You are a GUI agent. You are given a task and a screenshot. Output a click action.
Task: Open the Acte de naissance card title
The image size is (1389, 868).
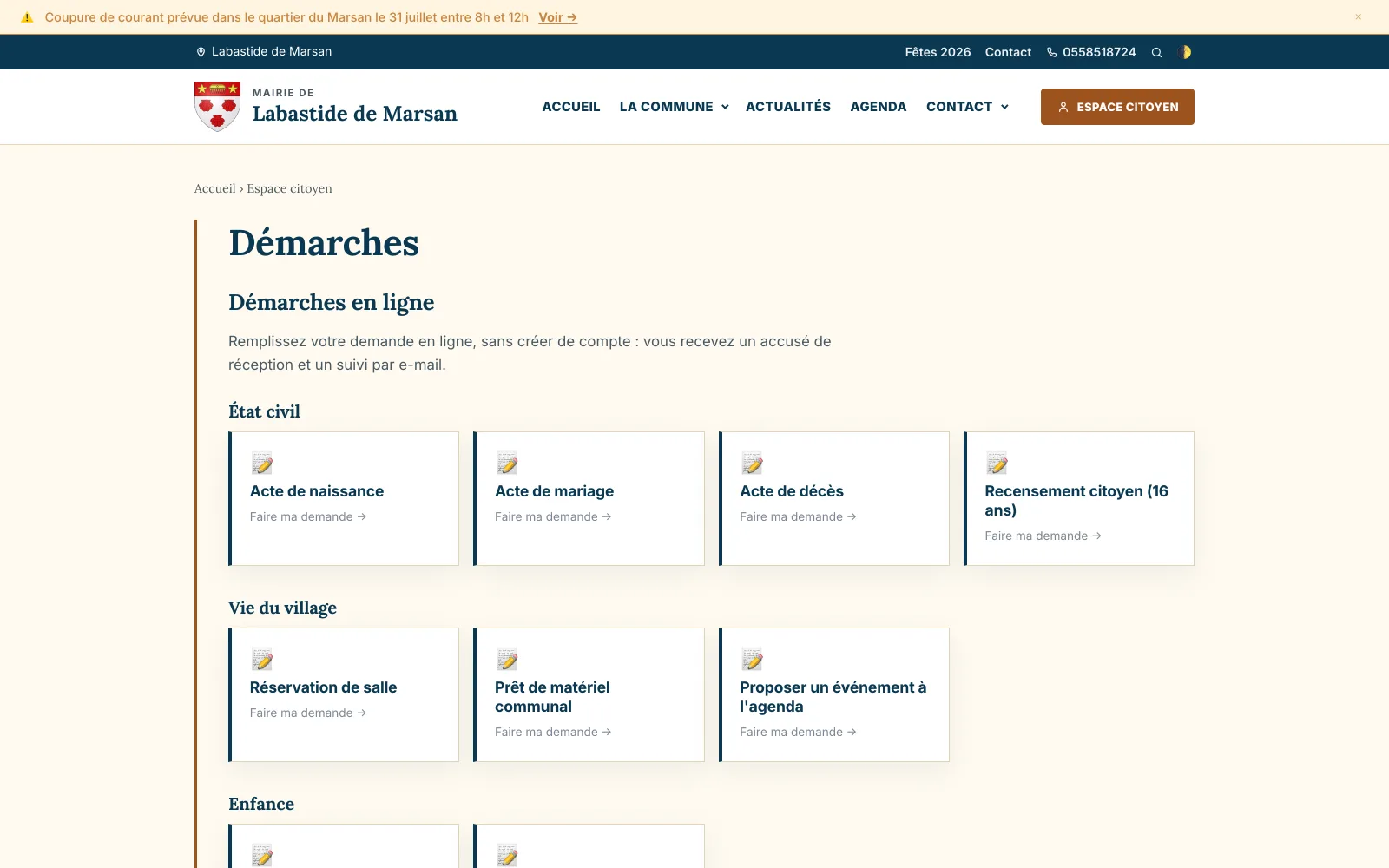317,491
